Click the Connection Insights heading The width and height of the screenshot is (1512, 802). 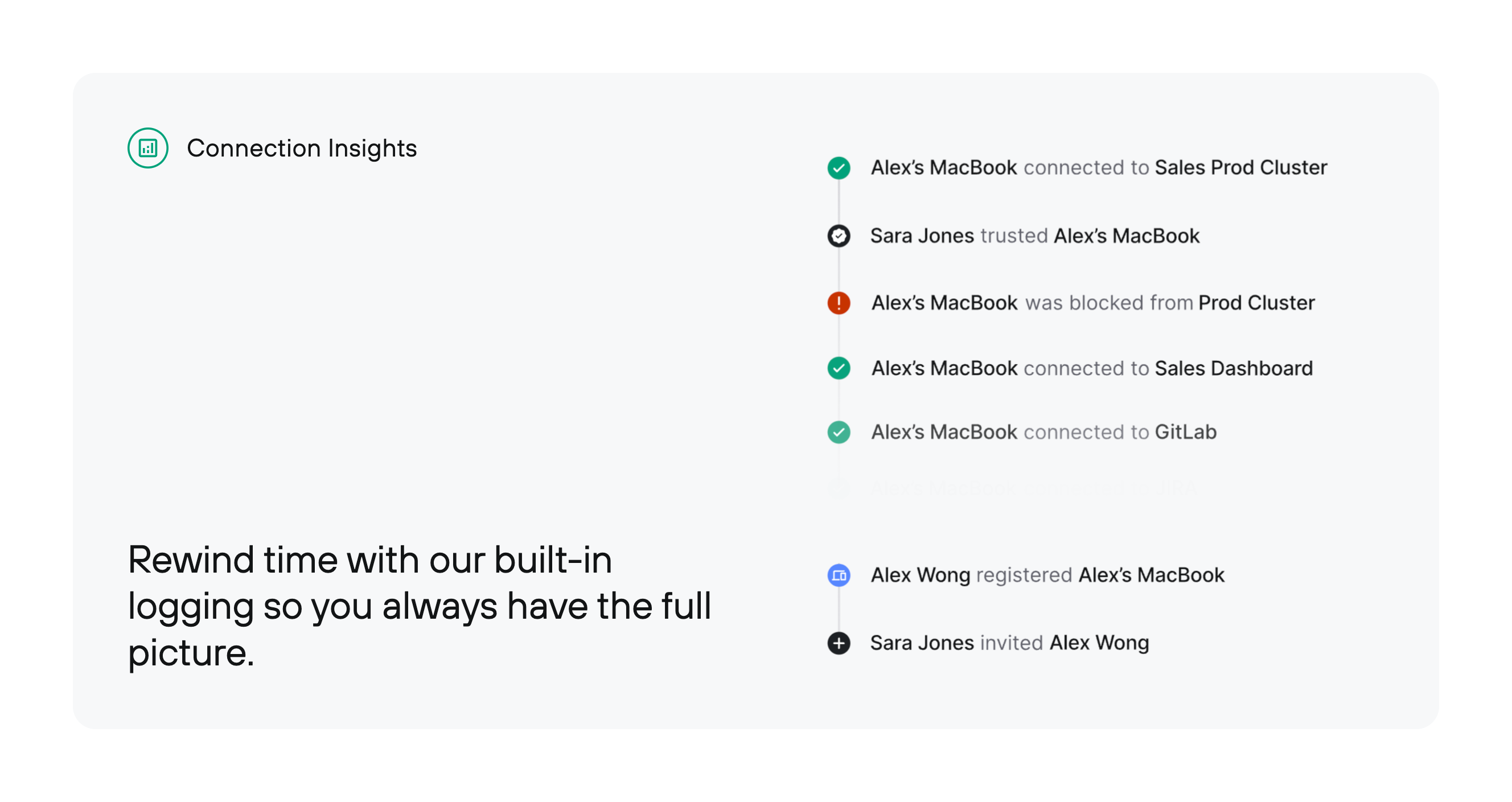tap(302, 148)
